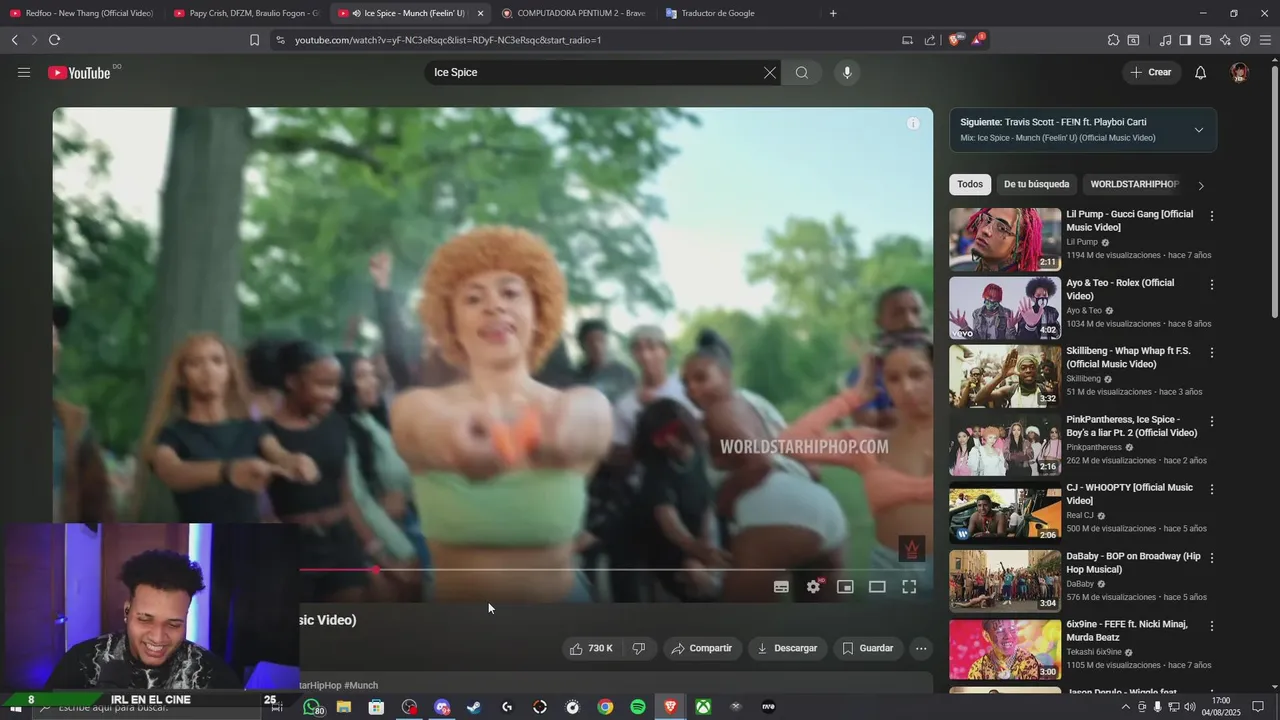Image resolution: width=1280 pixels, height=720 pixels.
Task: Select the WORLDSTARHIPHOP filter chip
Action: pyautogui.click(x=1134, y=184)
